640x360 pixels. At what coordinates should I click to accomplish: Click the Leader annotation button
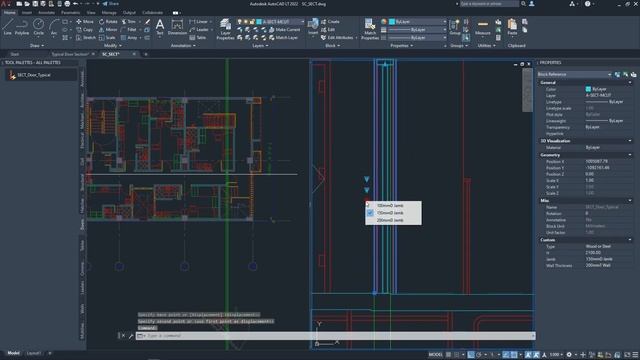pyautogui.click(x=199, y=29)
